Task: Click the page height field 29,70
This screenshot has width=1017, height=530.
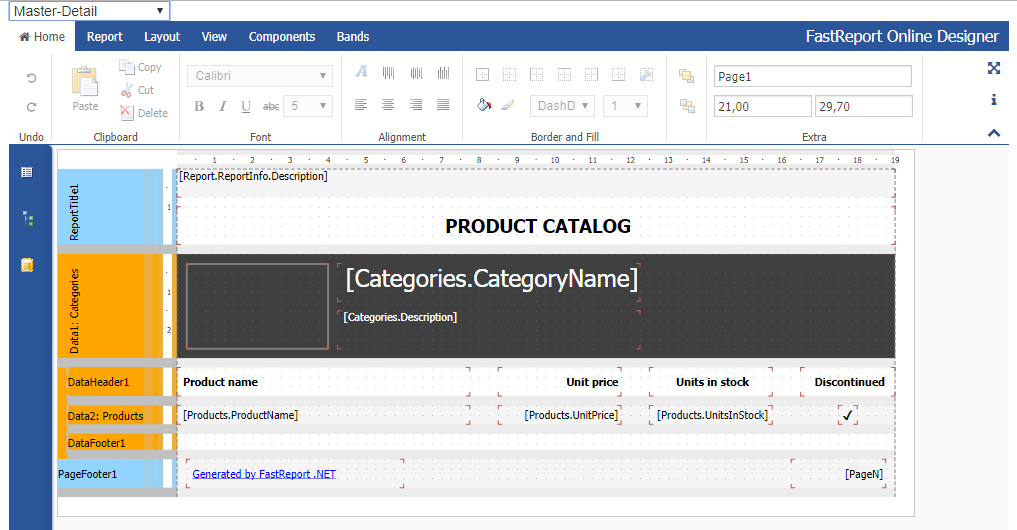Action: pyautogui.click(x=864, y=106)
